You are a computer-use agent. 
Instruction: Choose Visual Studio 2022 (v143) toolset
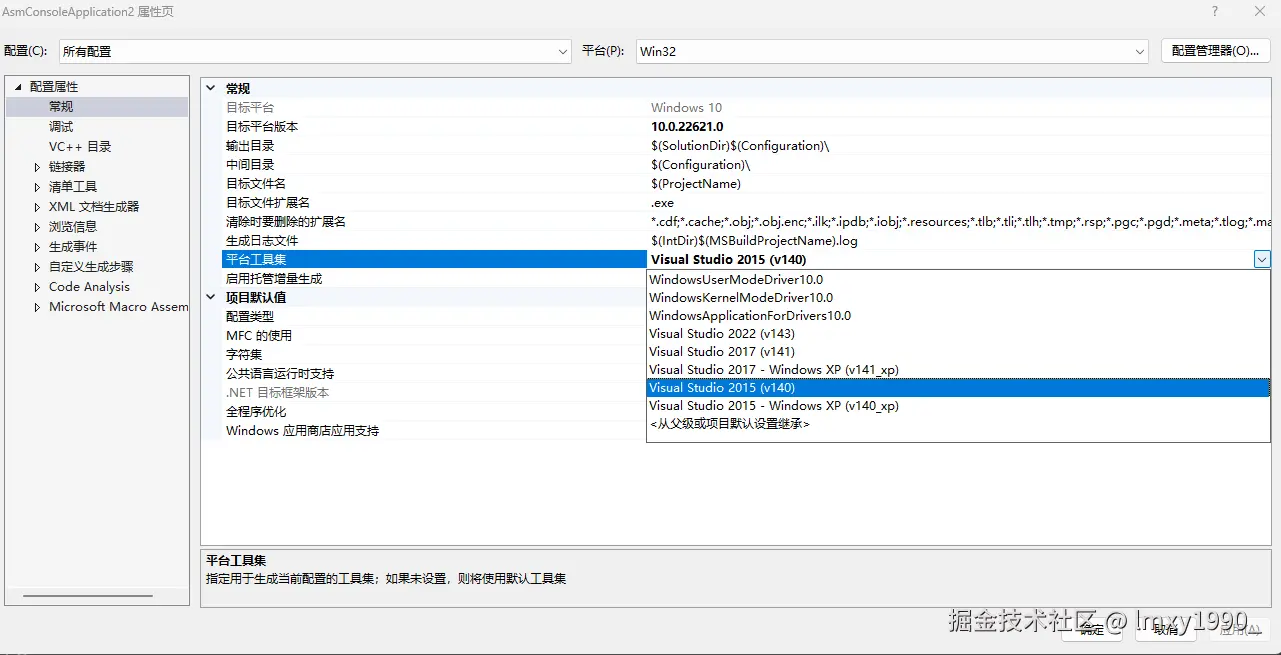tap(958, 334)
